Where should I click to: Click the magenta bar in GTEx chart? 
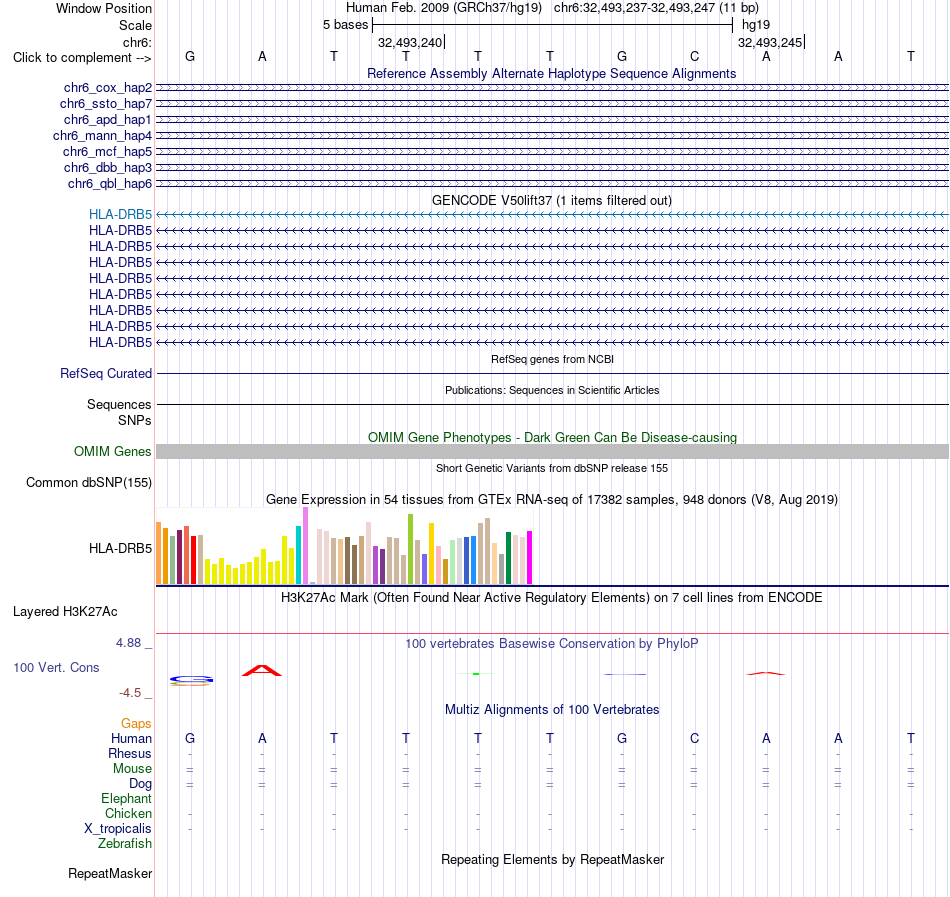point(530,557)
